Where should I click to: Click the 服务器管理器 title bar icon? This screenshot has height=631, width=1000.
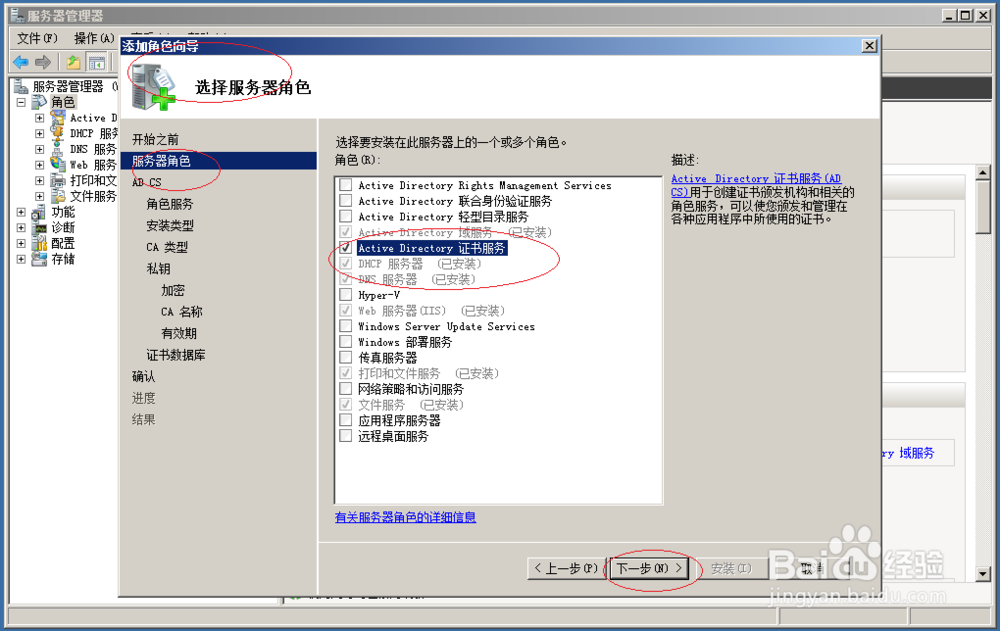pyautogui.click(x=17, y=15)
